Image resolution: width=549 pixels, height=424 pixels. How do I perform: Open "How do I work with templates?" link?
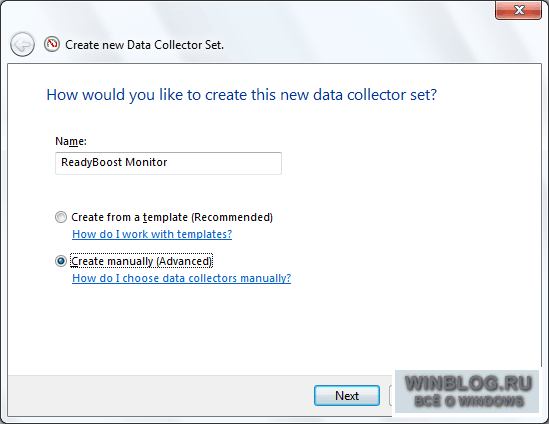tap(152, 234)
